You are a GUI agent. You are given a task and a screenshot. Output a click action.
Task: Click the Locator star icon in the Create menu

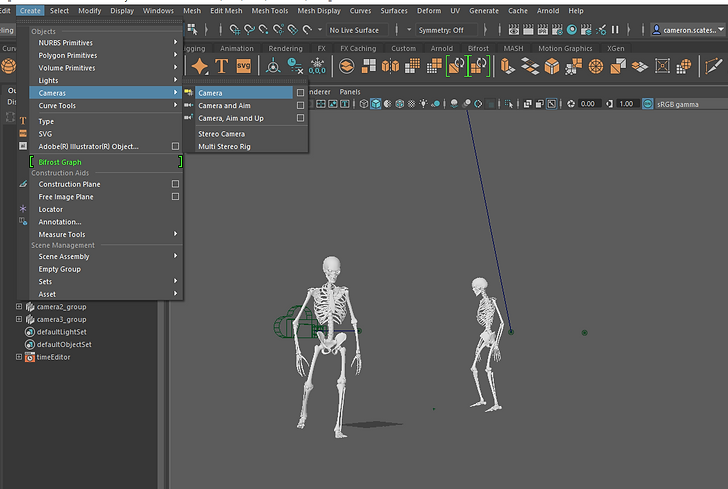point(23,209)
